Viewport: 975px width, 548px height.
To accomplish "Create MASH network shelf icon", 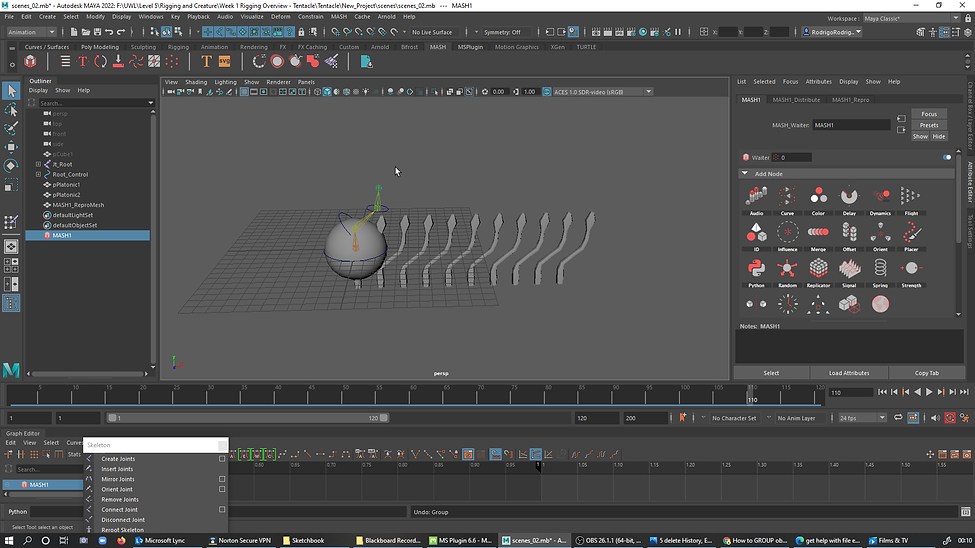I will pos(30,62).
